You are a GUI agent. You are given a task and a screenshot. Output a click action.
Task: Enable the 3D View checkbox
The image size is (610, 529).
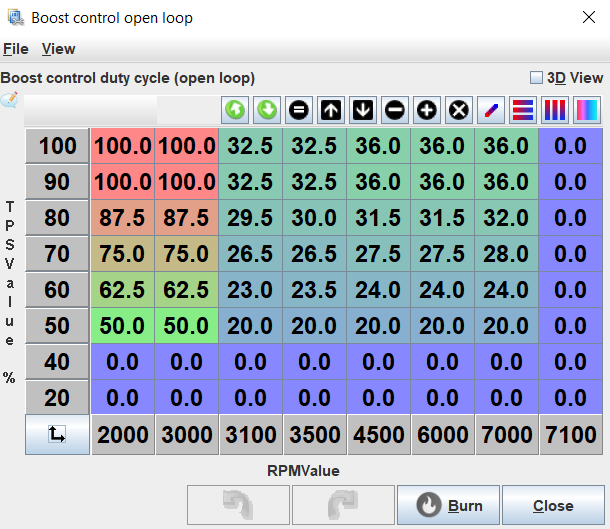[x=536, y=78]
